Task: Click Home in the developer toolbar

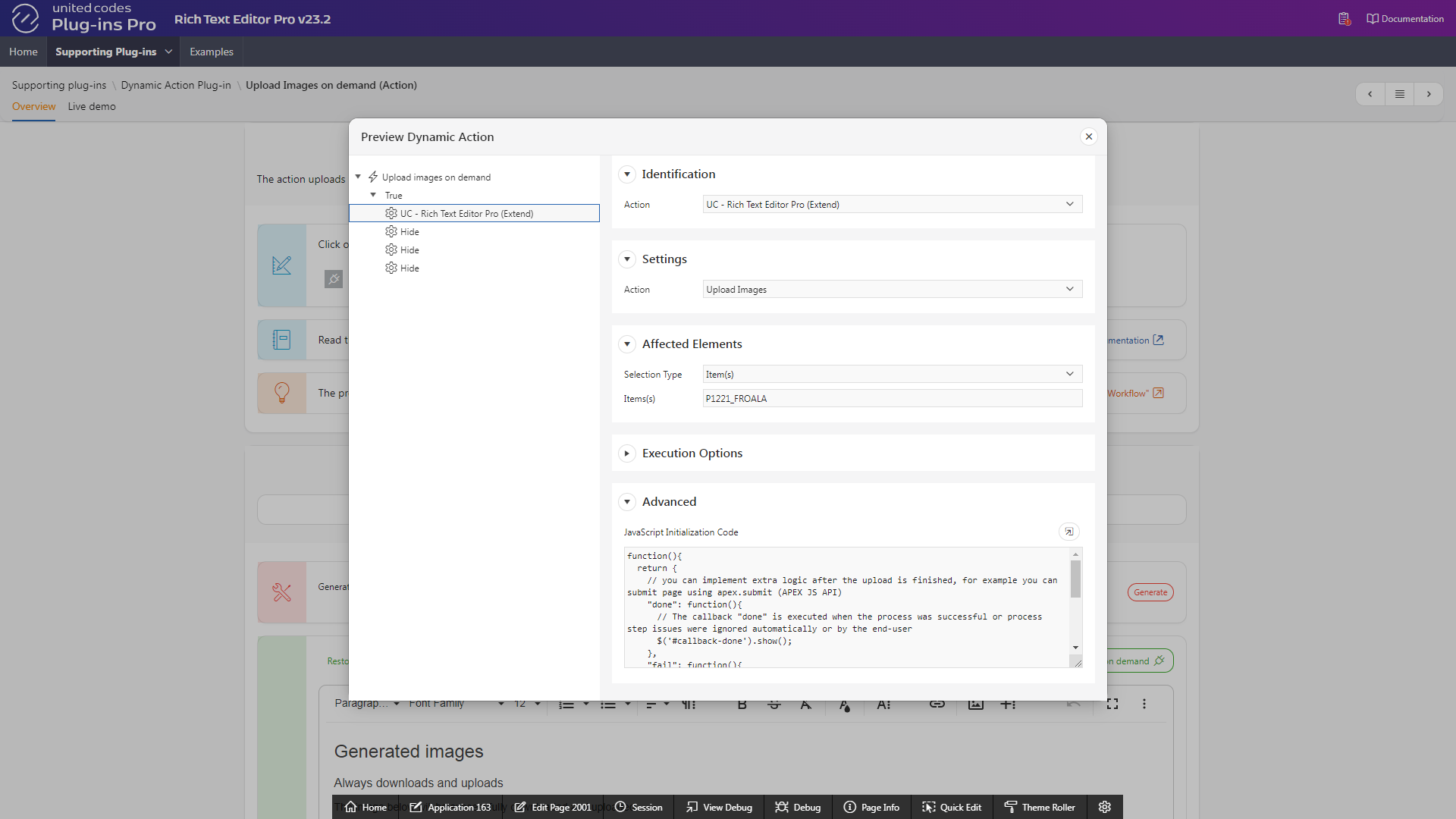Action: [366, 807]
